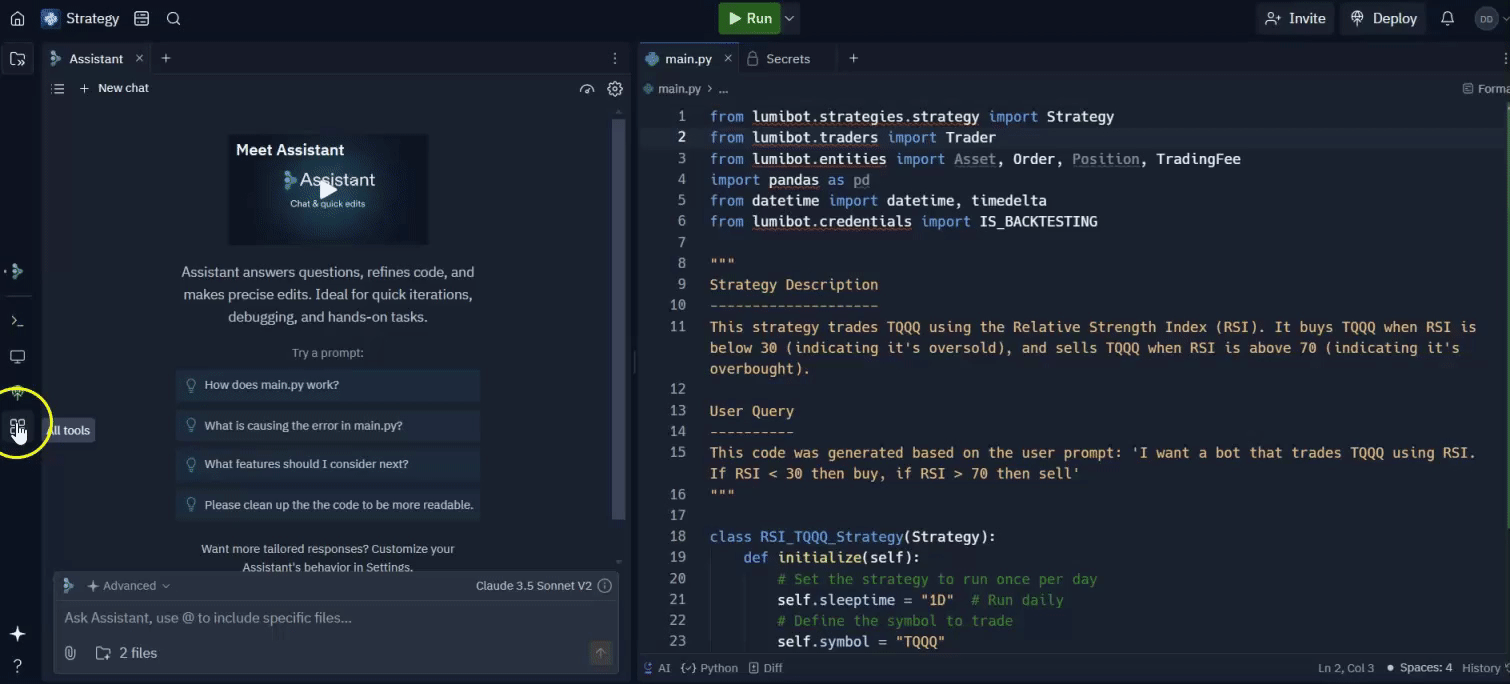Open the sparkle icon at sidebar bottom
The width and height of the screenshot is (1510, 684).
coord(17,634)
